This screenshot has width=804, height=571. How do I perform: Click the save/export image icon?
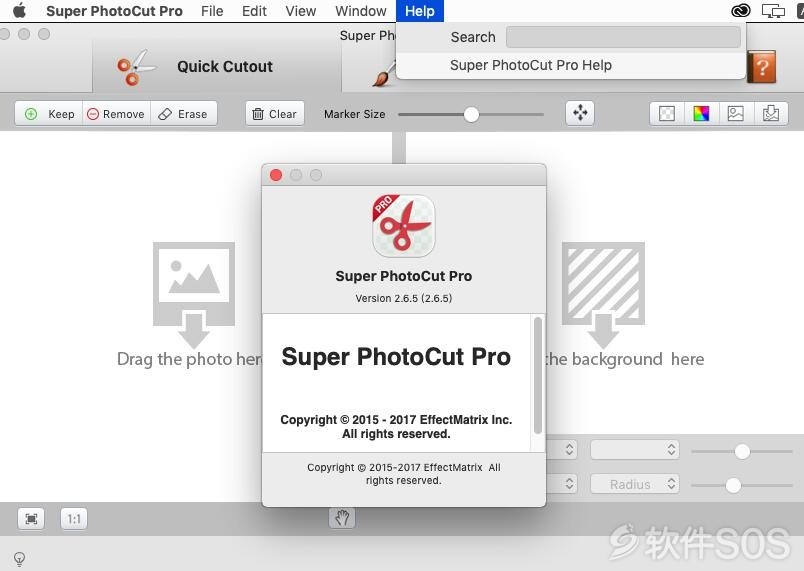point(771,113)
